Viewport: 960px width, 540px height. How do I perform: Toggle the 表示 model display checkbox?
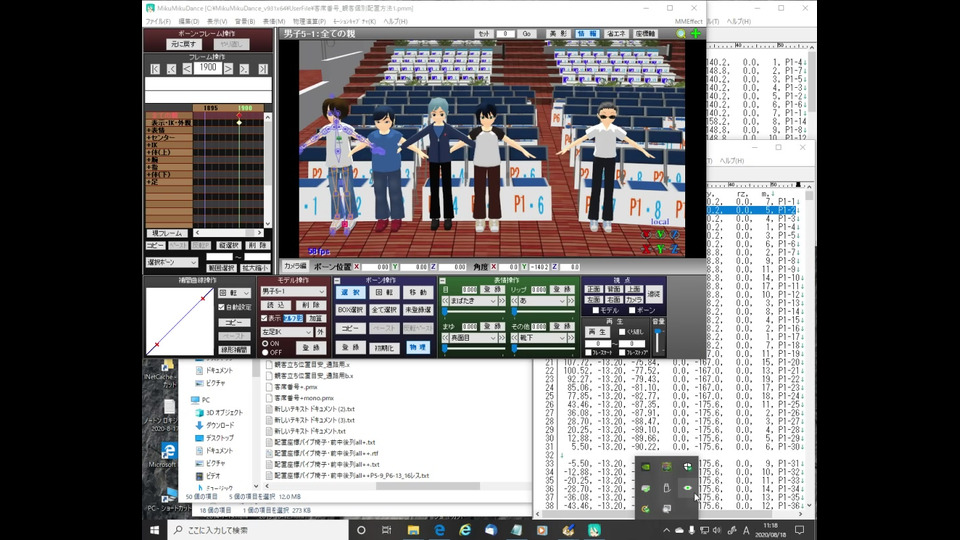[x=264, y=318]
